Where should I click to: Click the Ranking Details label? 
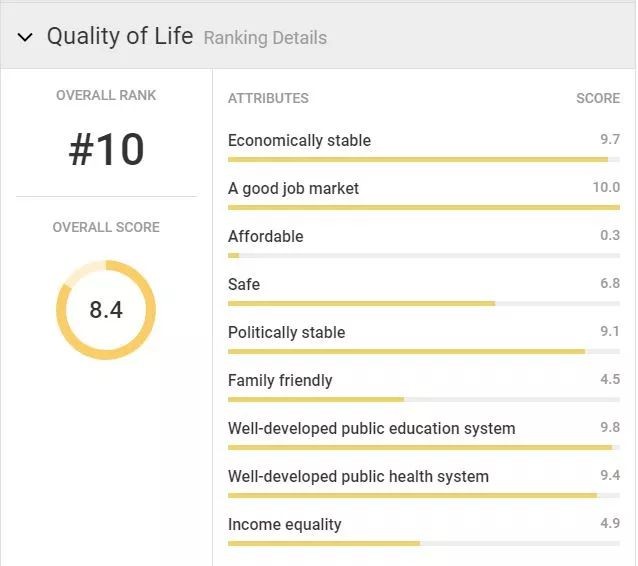pos(265,38)
